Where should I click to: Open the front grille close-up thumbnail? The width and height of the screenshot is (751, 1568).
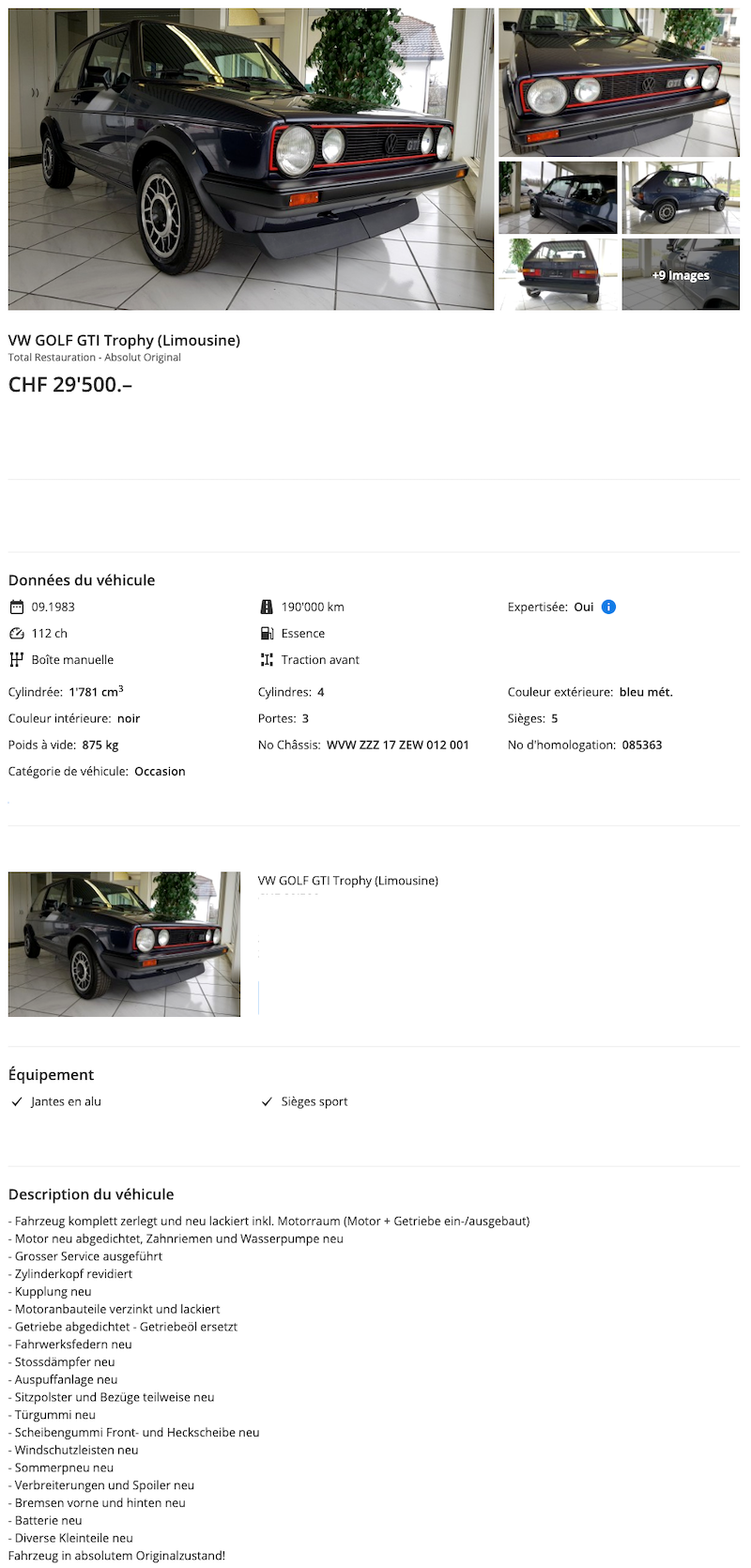619,83
